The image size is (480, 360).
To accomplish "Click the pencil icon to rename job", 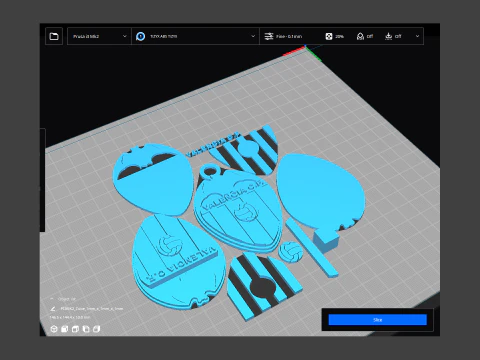I will tap(53, 309).
